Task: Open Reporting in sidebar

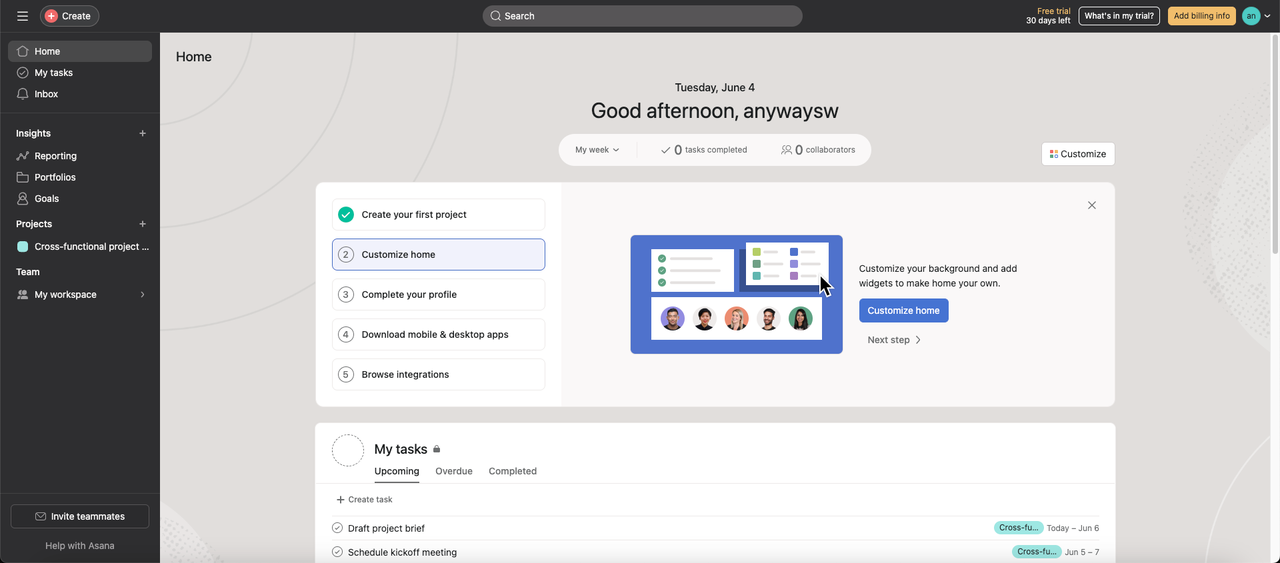Action: tap(80, 156)
